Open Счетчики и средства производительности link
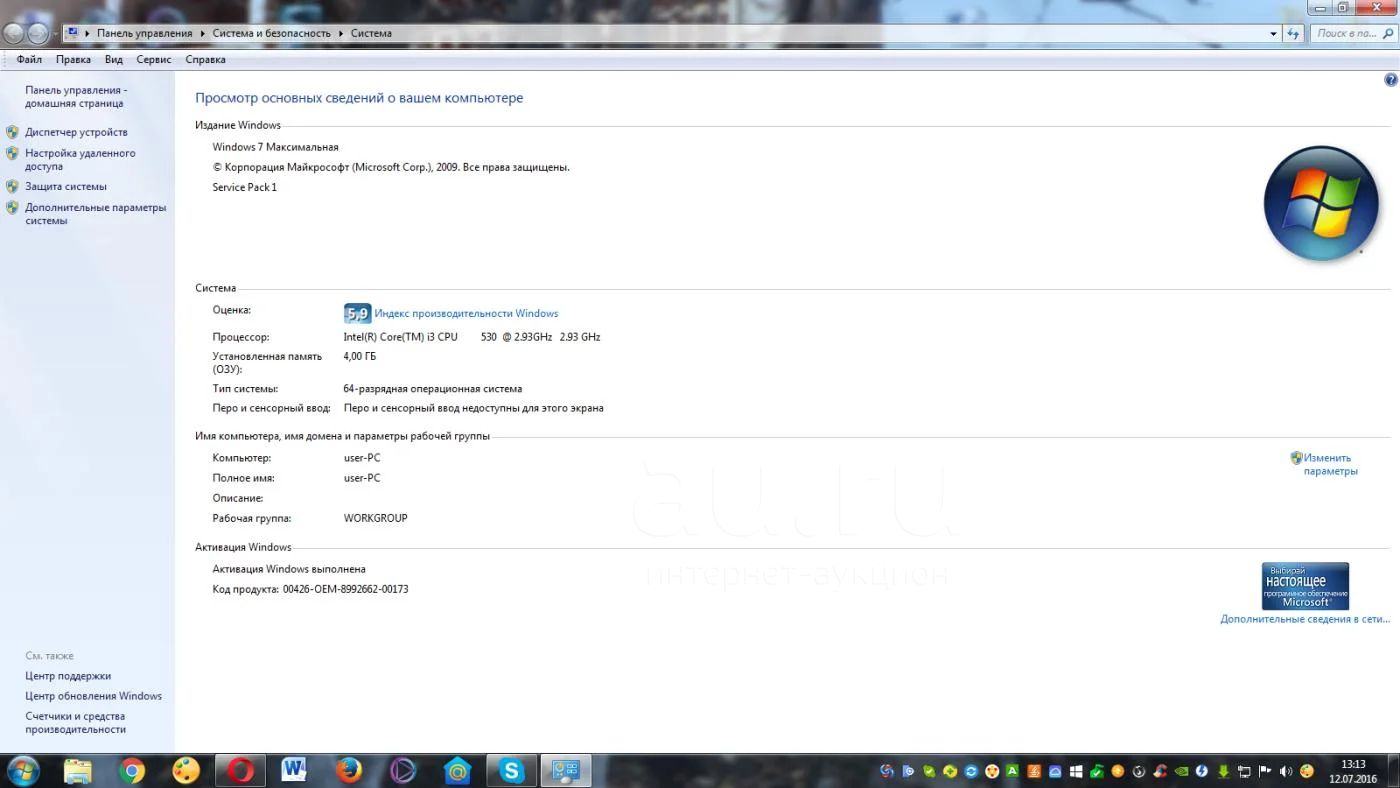This screenshot has width=1400, height=788. [75, 722]
